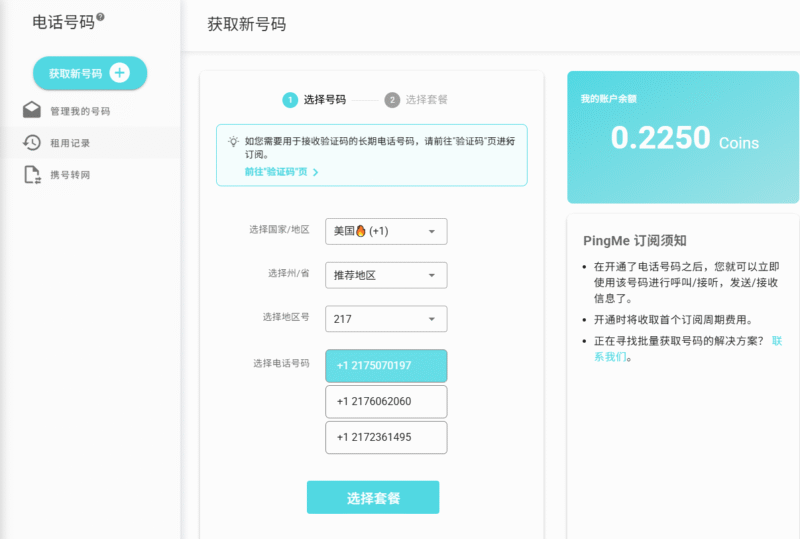This screenshot has height=539, width=800.
Task: Click the 选择号码 step label
Action: click(x=324, y=100)
